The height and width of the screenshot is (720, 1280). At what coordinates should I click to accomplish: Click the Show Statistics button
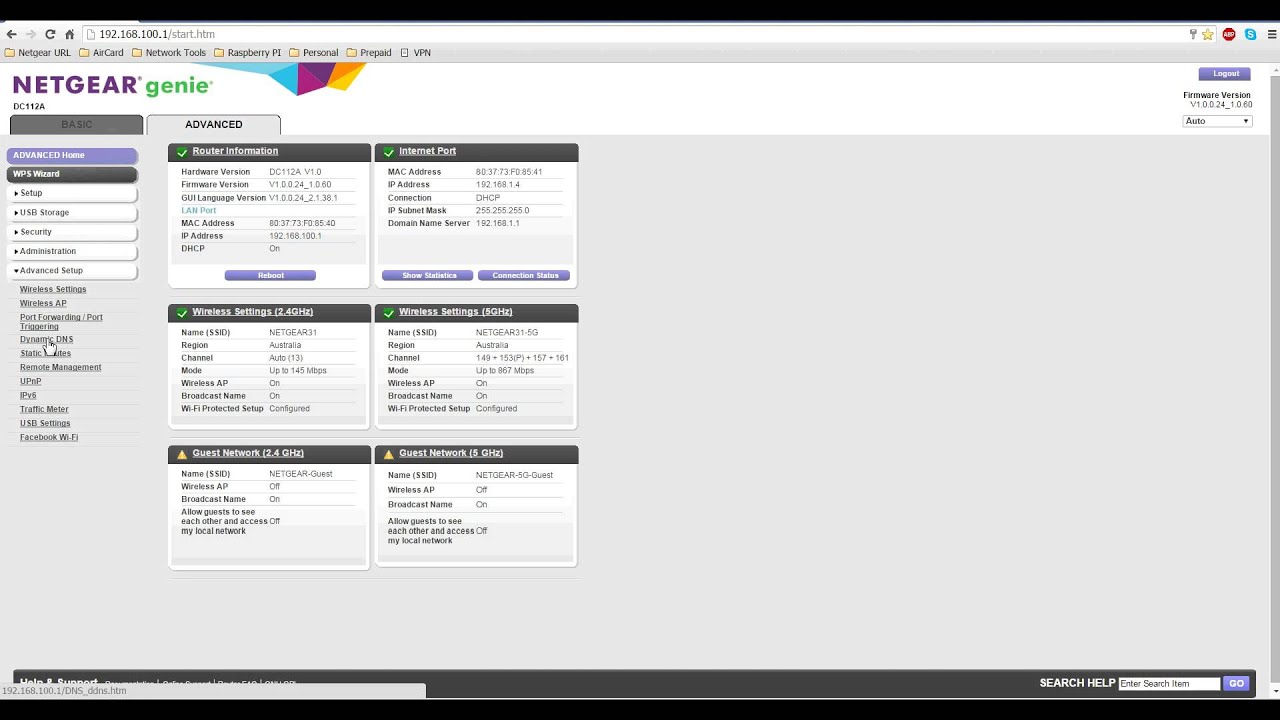click(429, 276)
